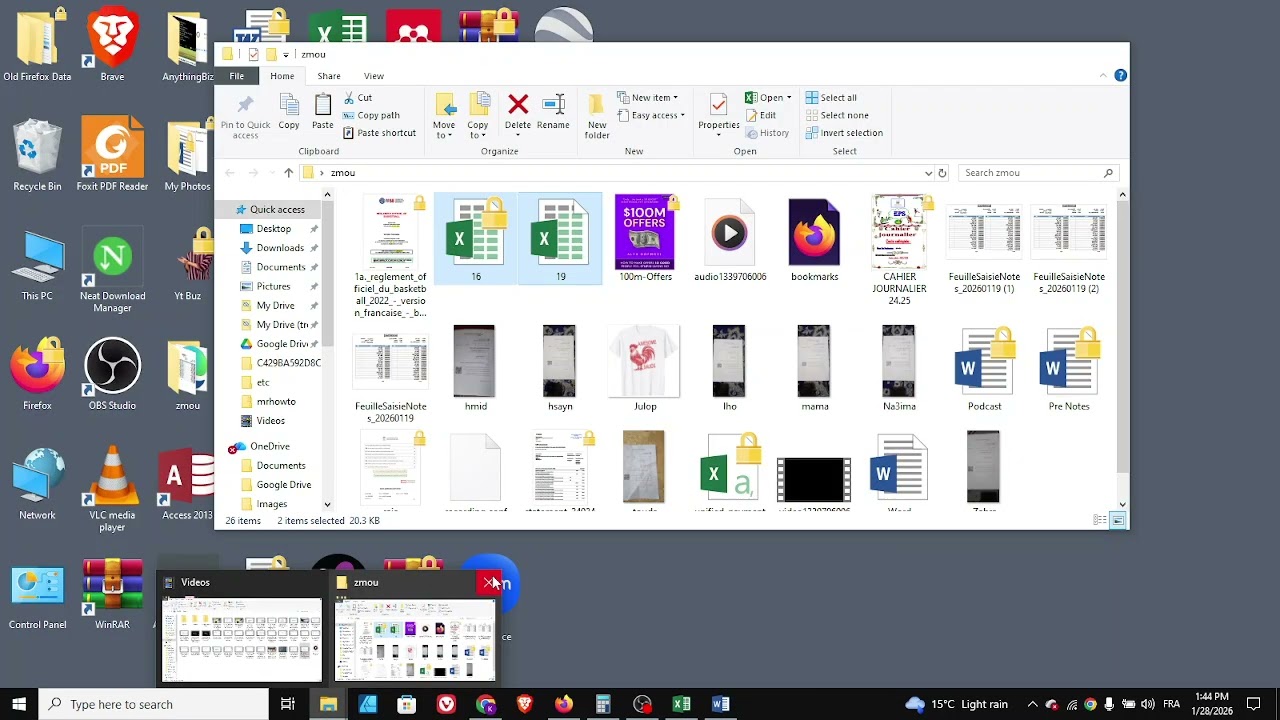
Task: Expand the Open button dropdown arrow
Action: pyautogui.click(x=789, y=98)
